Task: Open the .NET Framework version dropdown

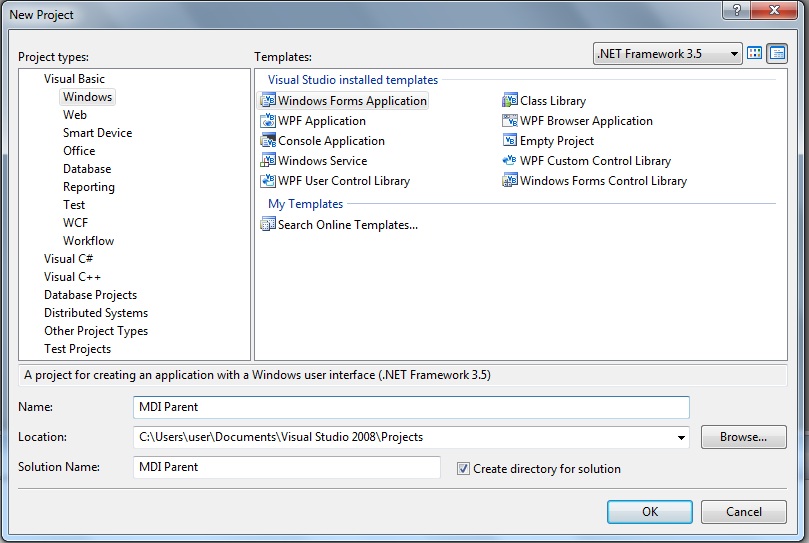Action: click(x=734, y=54)
